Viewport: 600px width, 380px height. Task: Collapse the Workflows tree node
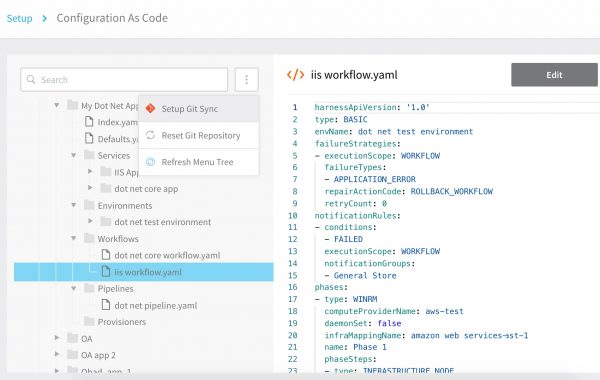73,238
